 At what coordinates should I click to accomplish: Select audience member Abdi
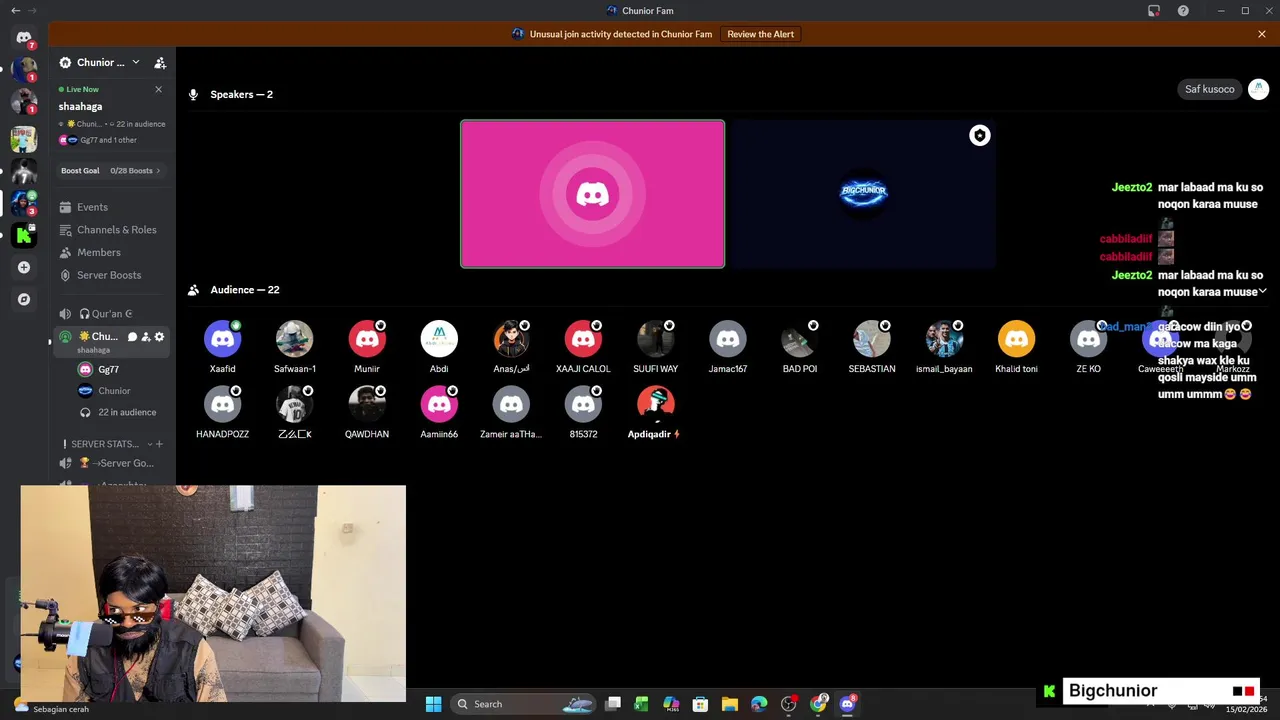pos(439,347)
